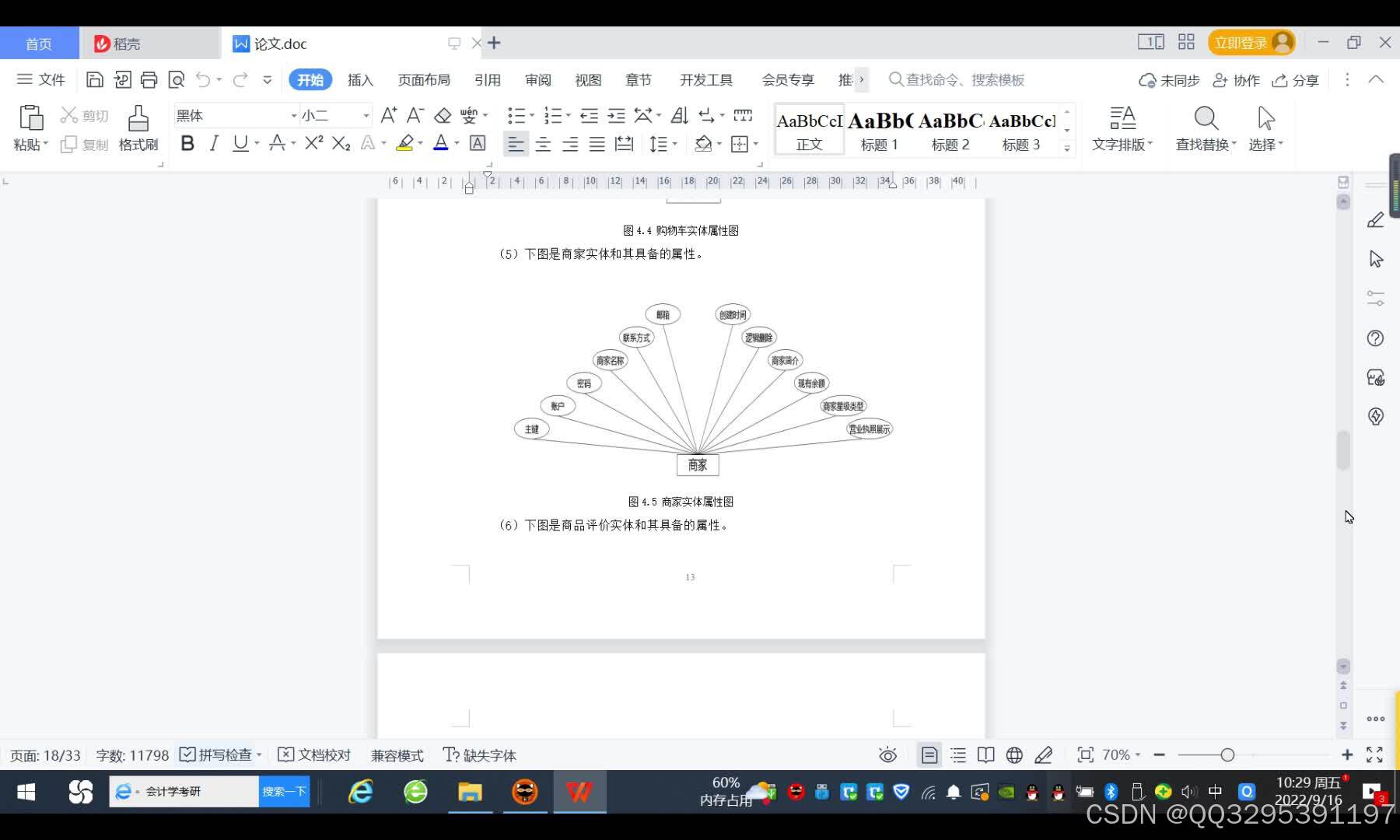The width and height of the screenshot is (1400, 840).
Task: Open the 引用 ribbon tab
Action: (x=488, y=80)
